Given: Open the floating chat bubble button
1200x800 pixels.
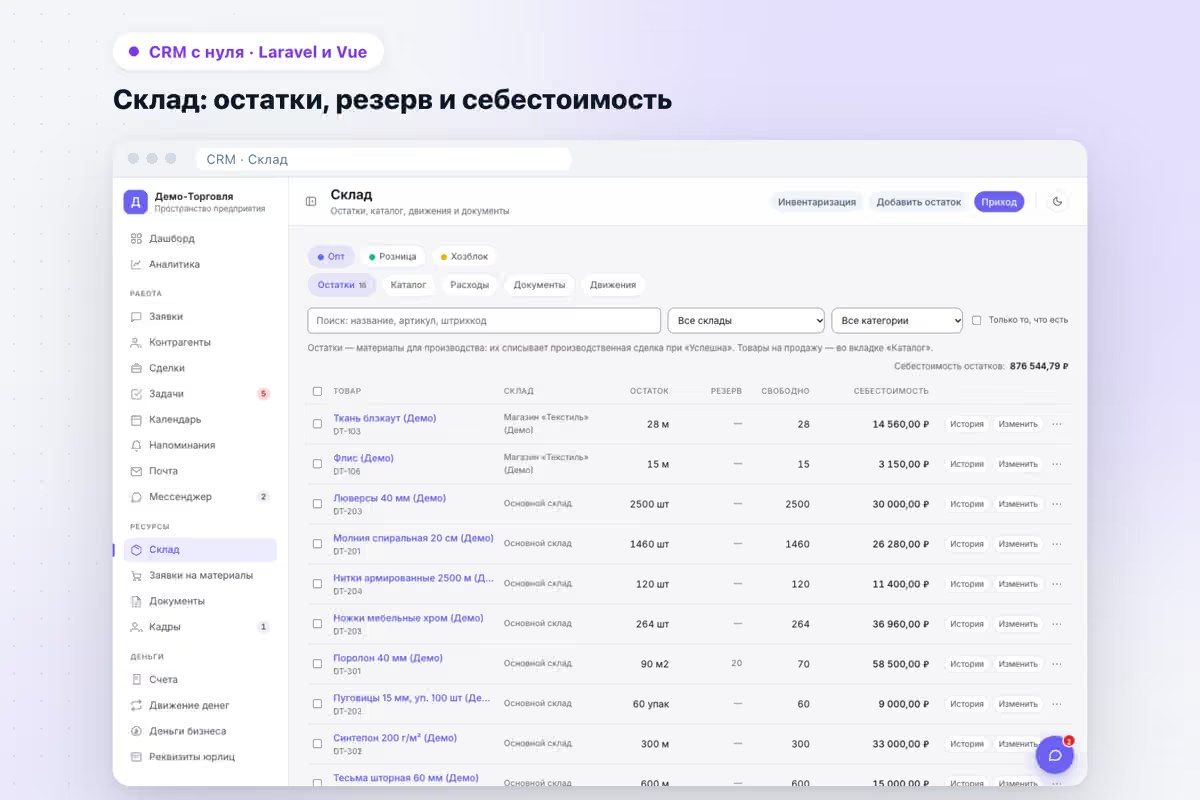Looking at the screenshot, I should click(1054, 755).
